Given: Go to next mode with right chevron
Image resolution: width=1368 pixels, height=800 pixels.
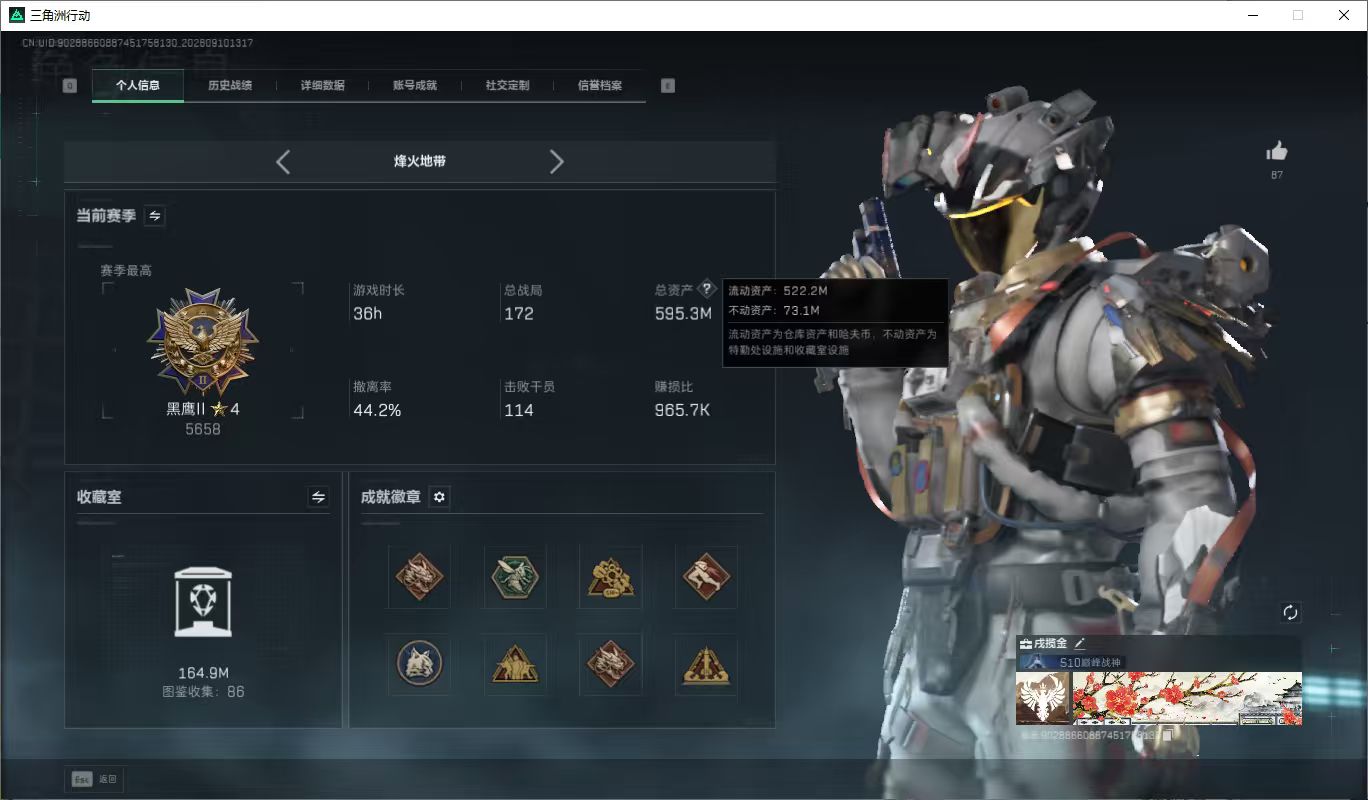Looking at the screenshot, I should 557,162.
